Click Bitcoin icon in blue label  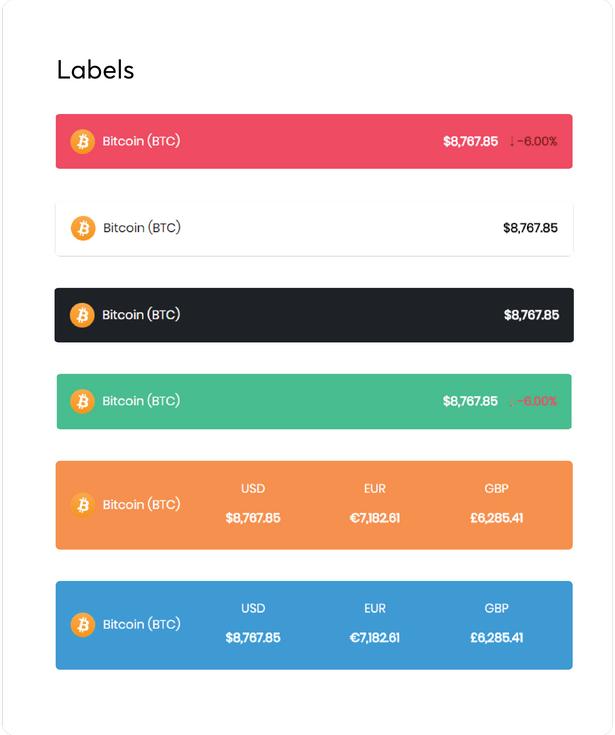(x=83, y=625)
